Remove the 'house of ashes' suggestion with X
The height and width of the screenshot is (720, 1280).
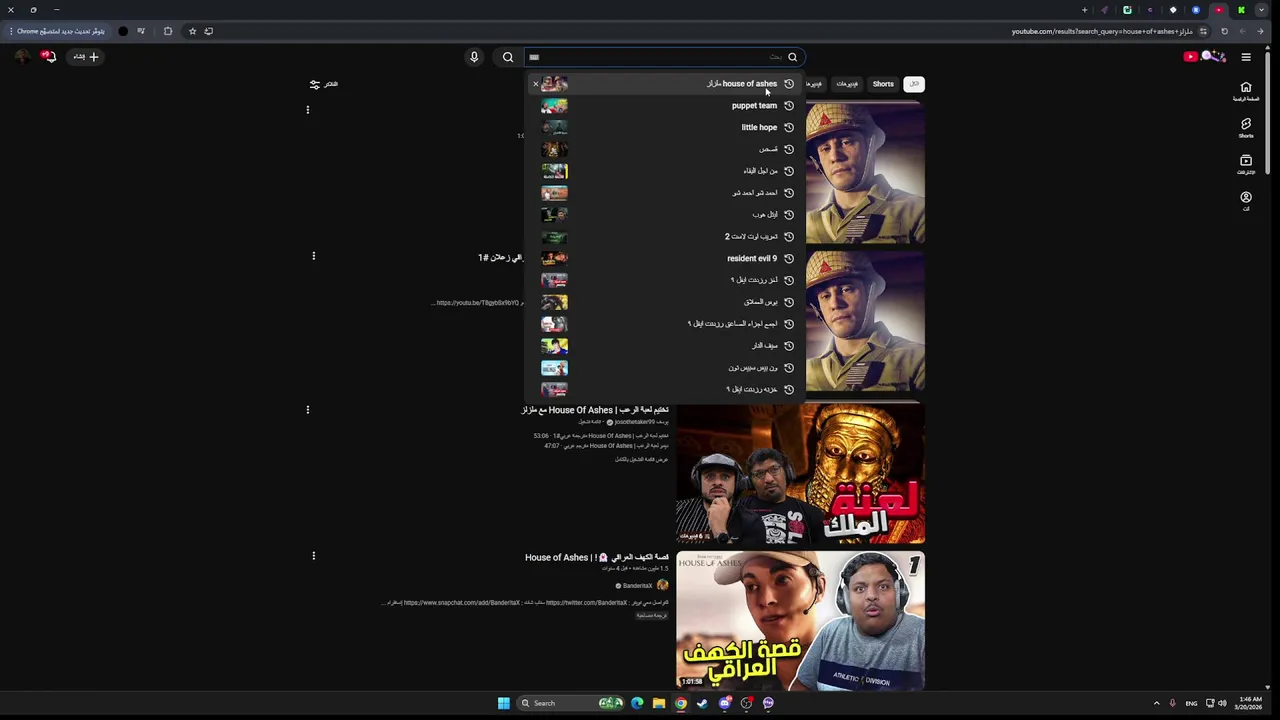point(535,84)
